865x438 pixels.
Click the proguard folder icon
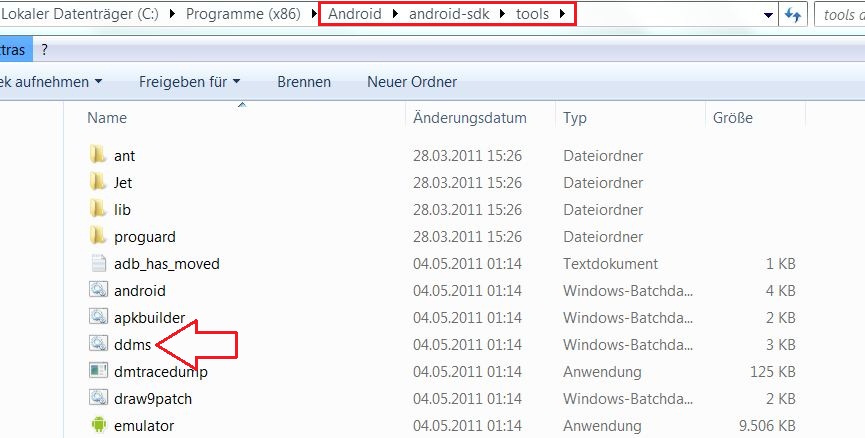(98, 236)
